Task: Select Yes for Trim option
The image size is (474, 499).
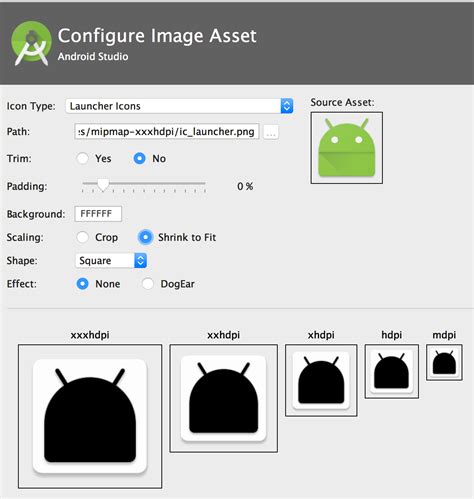Action: coord(82,158)
